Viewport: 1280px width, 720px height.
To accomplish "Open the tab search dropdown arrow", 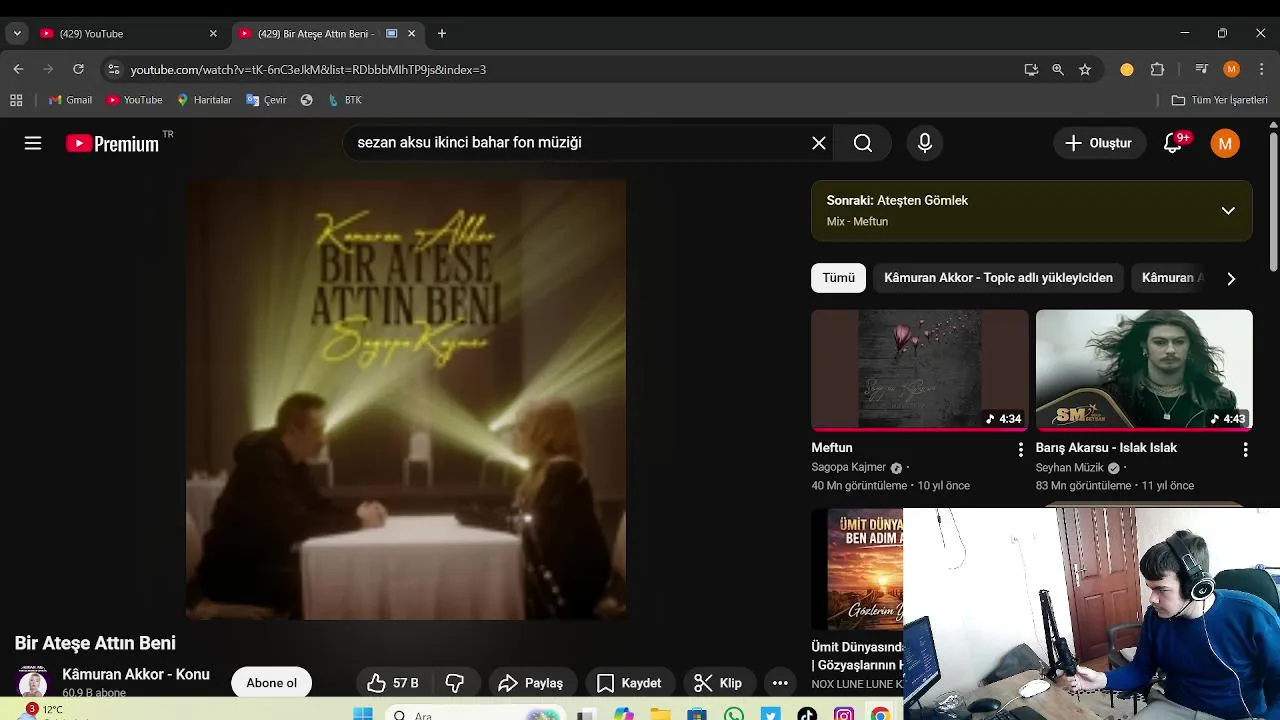I will point(17,33).
